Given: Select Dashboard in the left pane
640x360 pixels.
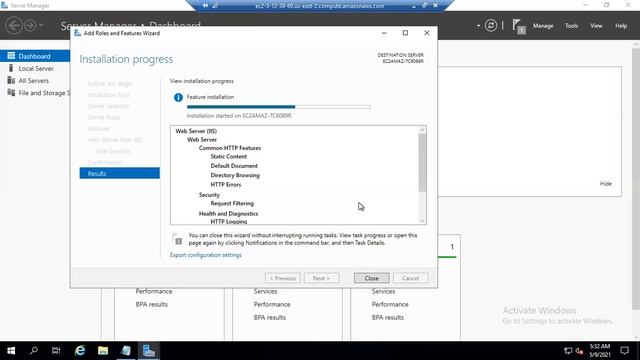Looking at the screenshot, I should (35, 56).
